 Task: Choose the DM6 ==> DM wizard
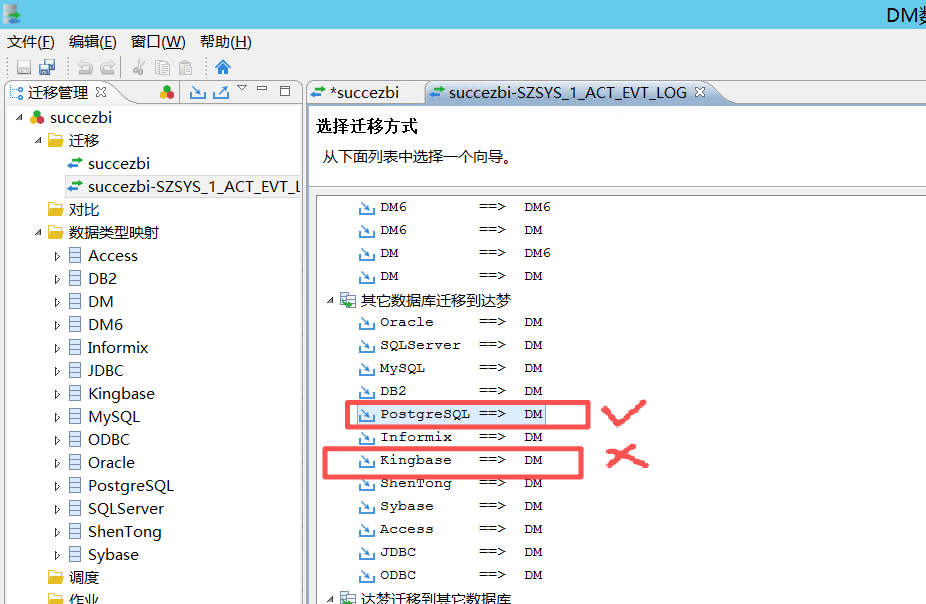pyautogui.click(x=451, y=230)
